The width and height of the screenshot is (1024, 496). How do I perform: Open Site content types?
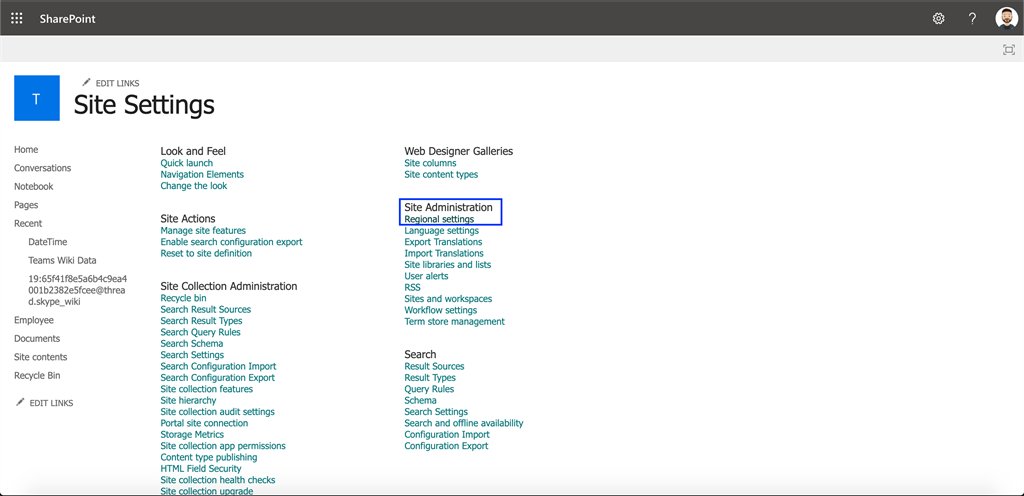441,174
